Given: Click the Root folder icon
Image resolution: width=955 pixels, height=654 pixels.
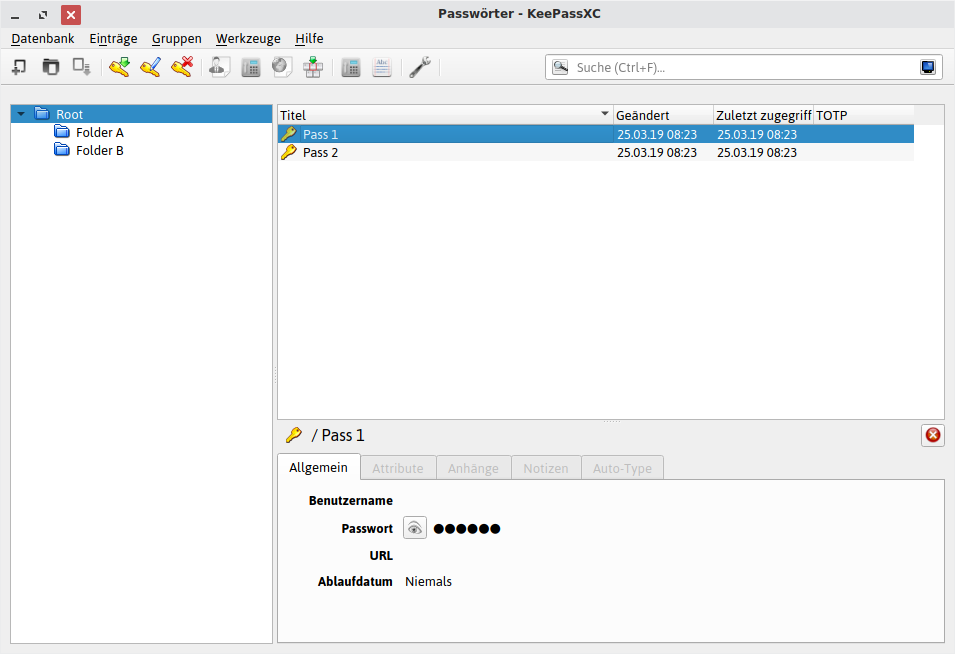Looking at the screenshot, I should [42, 113].
